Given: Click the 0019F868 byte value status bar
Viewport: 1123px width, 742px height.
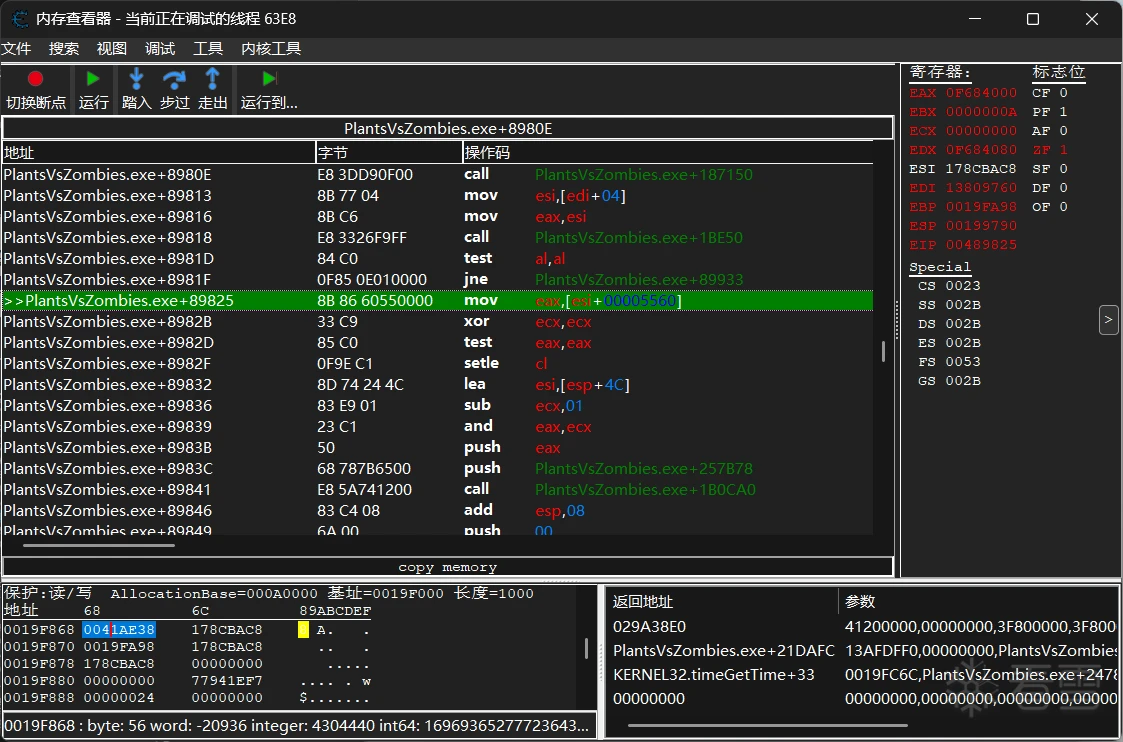Looking at the screenshot, I should [x=299, y=726].
